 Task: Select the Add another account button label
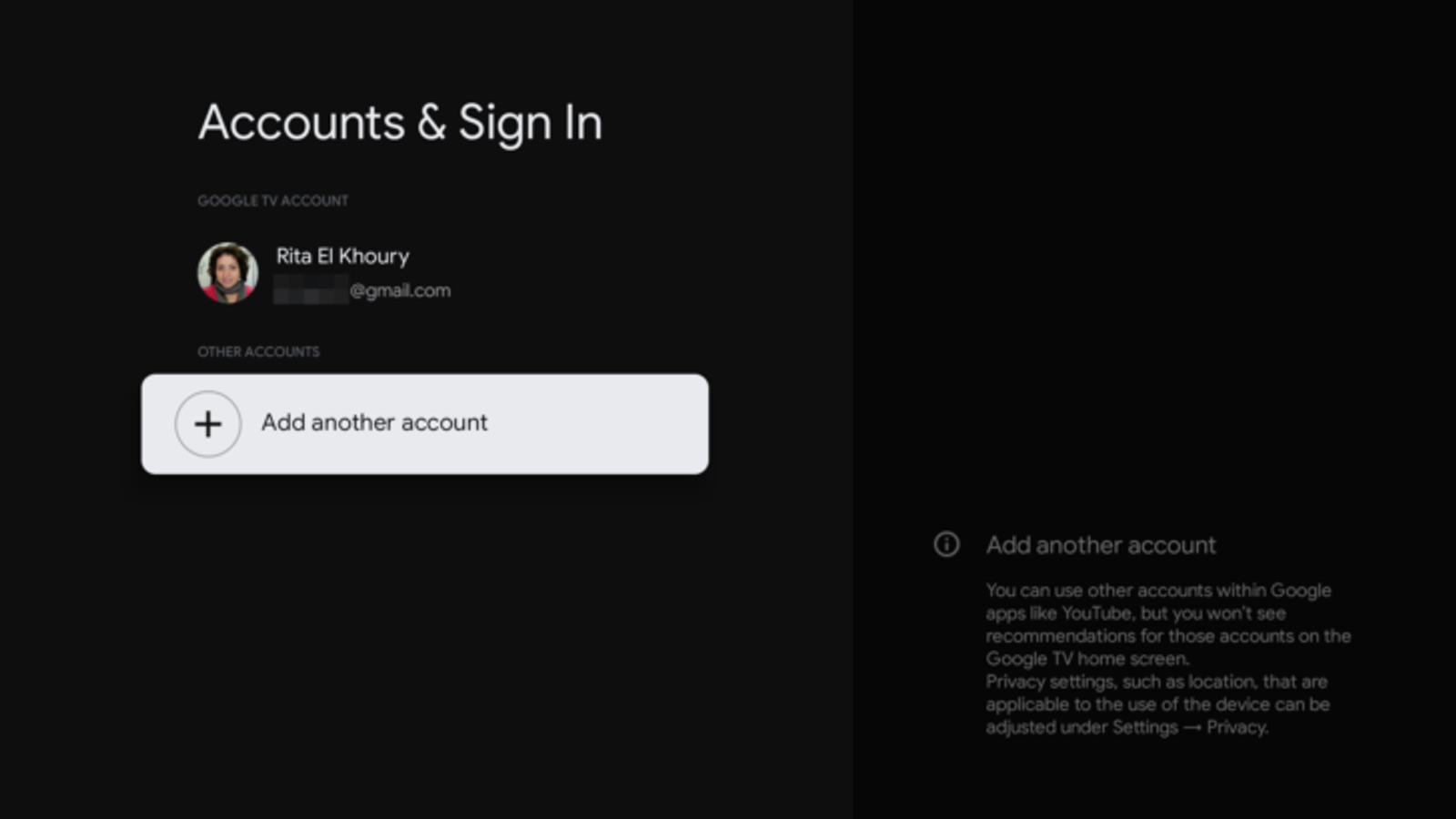point(374,423)
